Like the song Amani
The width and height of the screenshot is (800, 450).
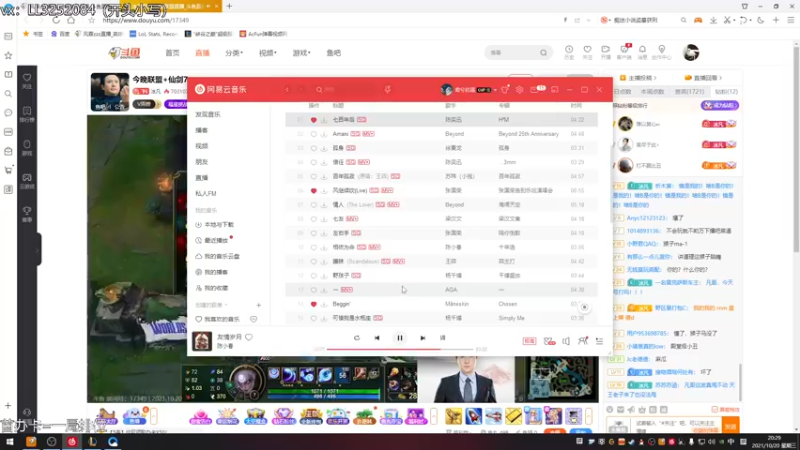(313, 134)
